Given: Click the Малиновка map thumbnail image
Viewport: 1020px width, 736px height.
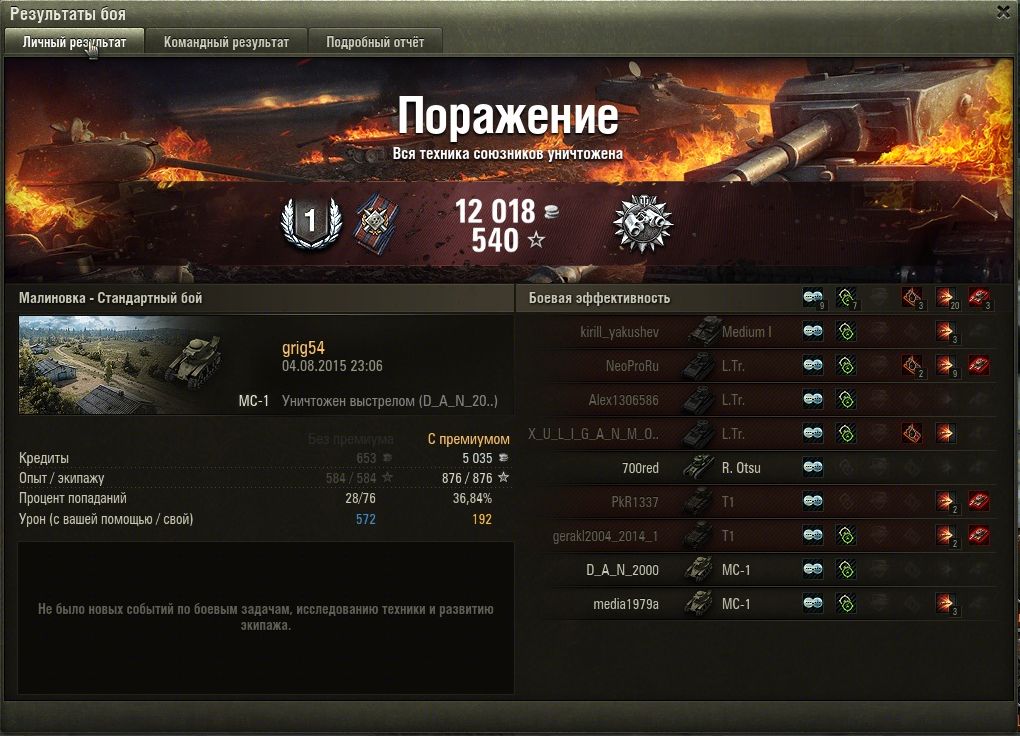Looking at the screenshot, I should pos(120,365).
